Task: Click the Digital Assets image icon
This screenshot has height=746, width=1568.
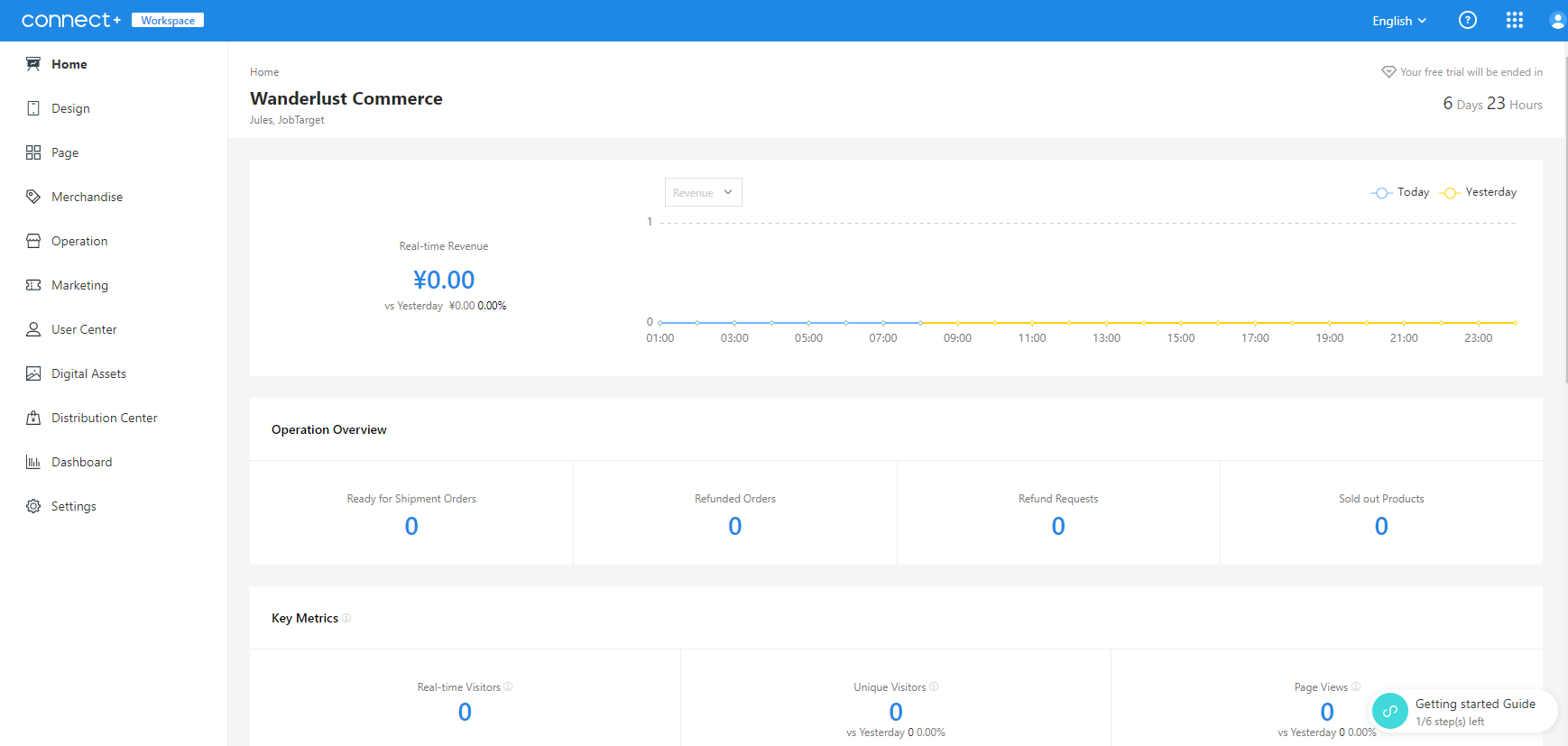Action: click(33, 373)
